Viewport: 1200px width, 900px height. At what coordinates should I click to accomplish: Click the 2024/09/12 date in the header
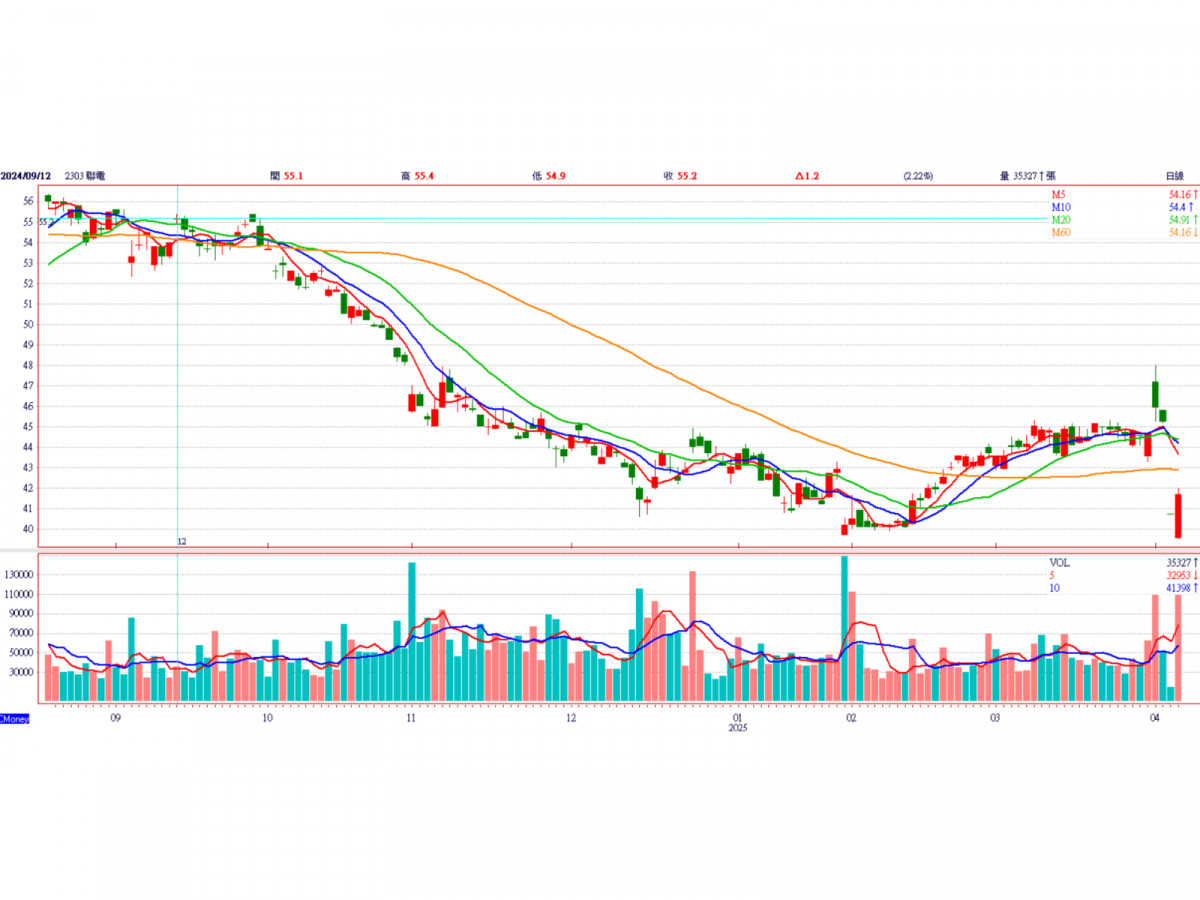pos(24,176)
